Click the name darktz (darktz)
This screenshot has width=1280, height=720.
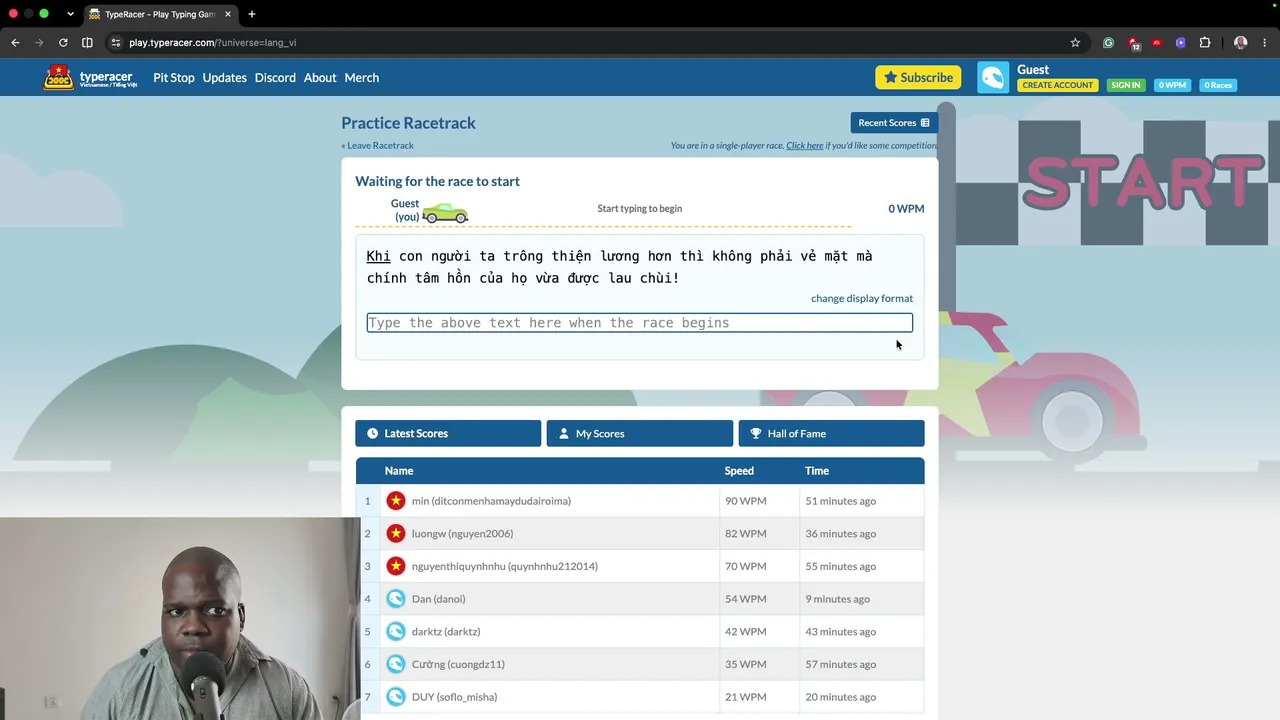pos(446,632)
